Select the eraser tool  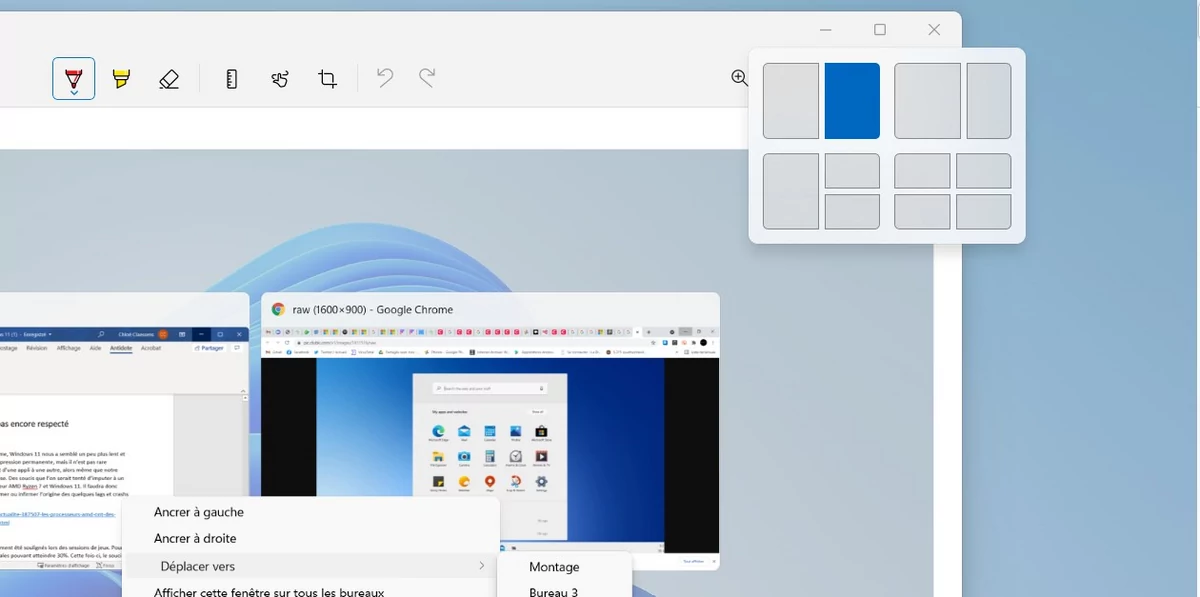click(169, 78)
